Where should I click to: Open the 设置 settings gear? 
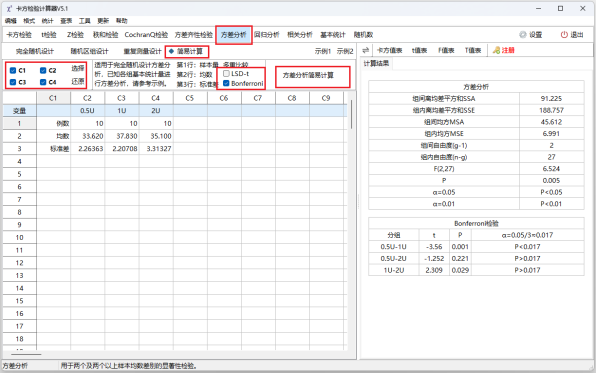pos(531,35)
